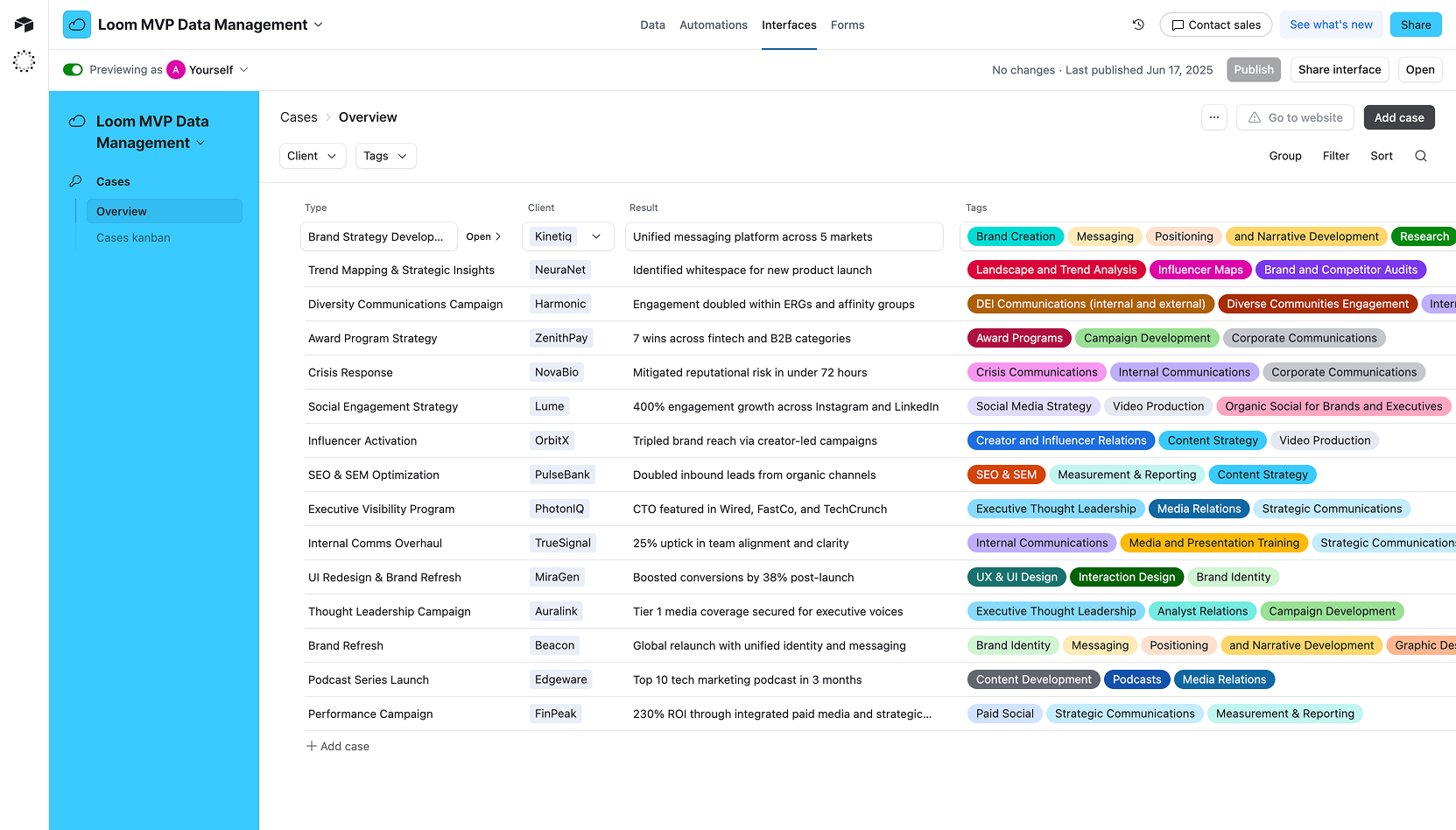Viewport: 1456px width, 830px height.
Task: Click the blue Share button
Action: pyautogui.click(x=1416, y=25)
